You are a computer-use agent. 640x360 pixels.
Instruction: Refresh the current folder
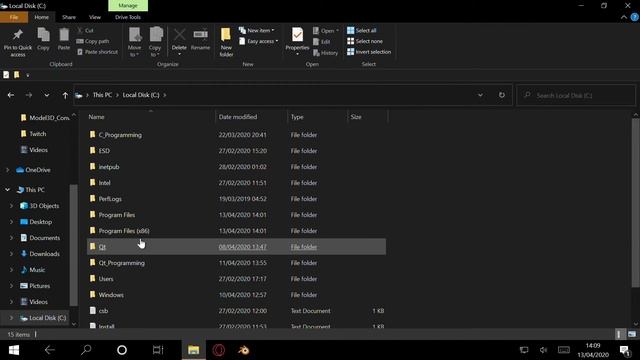tap(502, 95)
